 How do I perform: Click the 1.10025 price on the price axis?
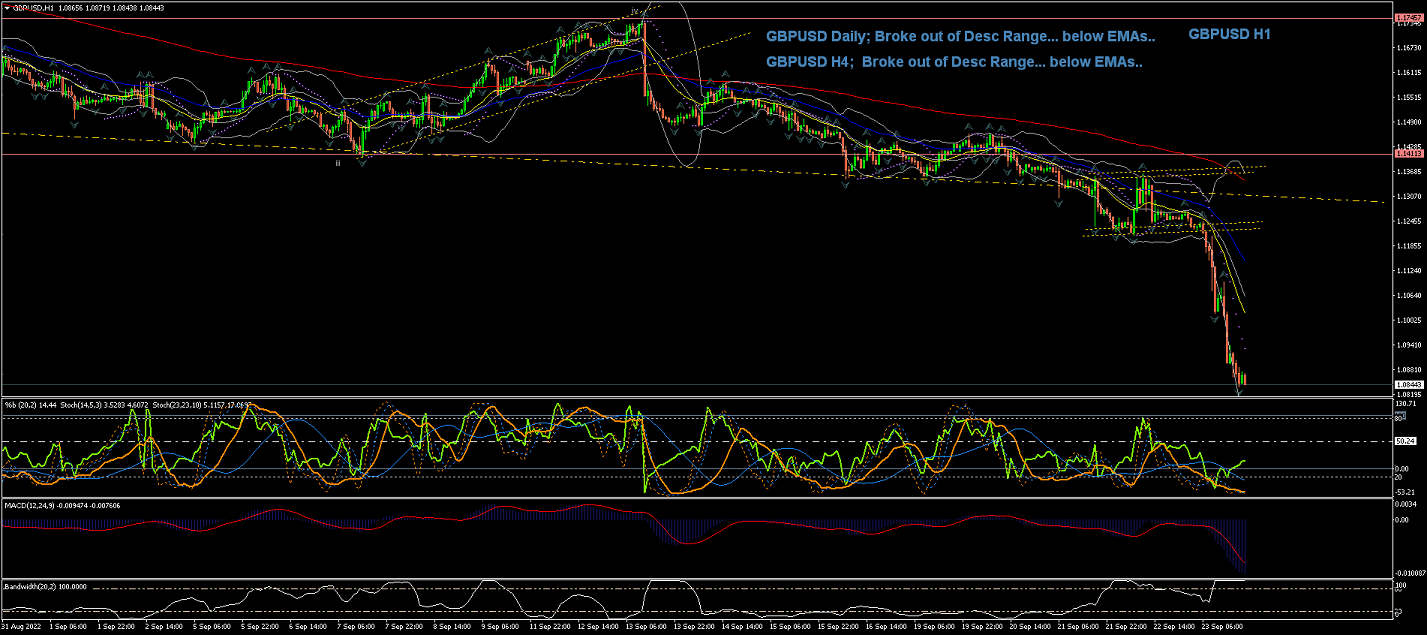[x=1408, y=320]
